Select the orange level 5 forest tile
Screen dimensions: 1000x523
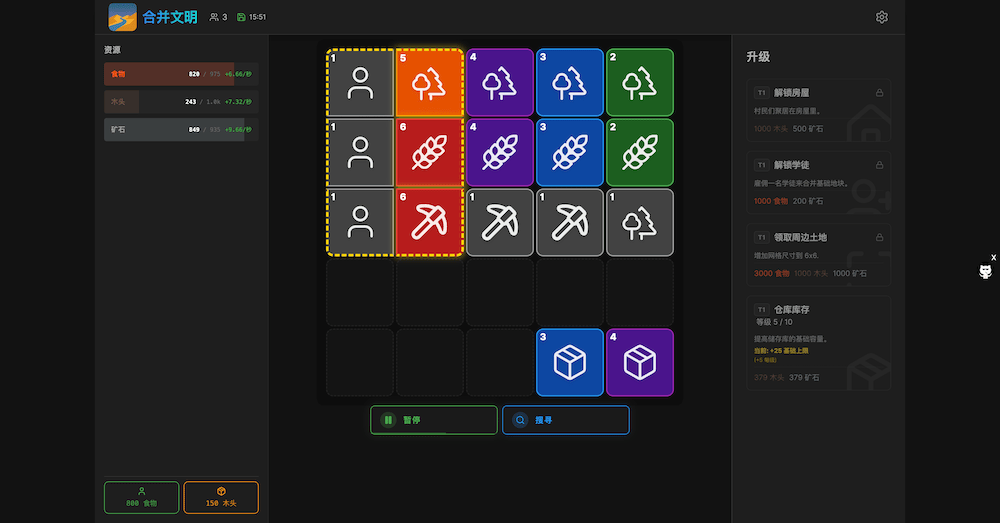[430, 83]
